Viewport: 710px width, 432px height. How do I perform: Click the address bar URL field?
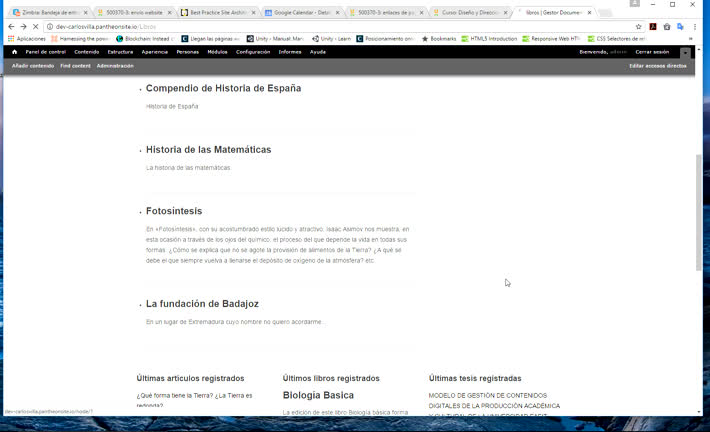340,27
